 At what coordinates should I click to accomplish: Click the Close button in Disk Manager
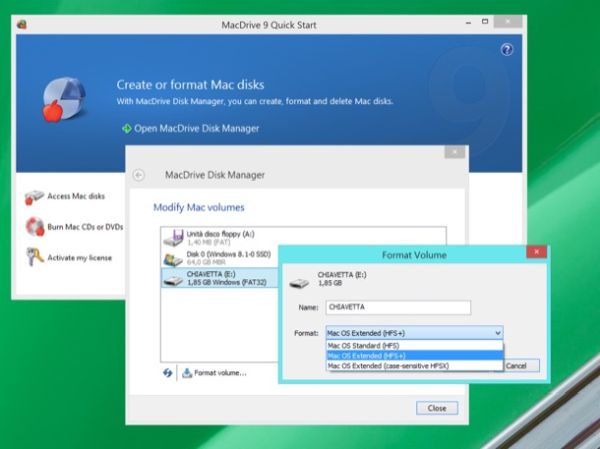pos(437,408)
